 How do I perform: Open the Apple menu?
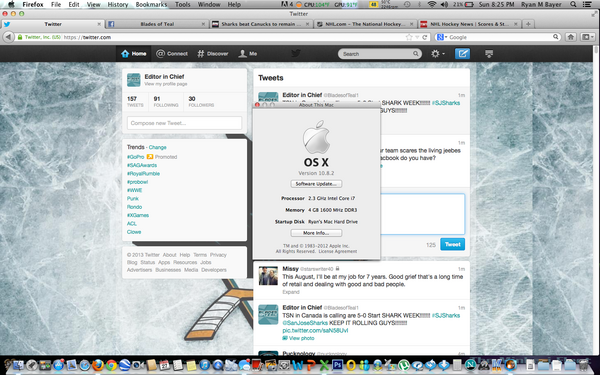[x=11, y=5]
